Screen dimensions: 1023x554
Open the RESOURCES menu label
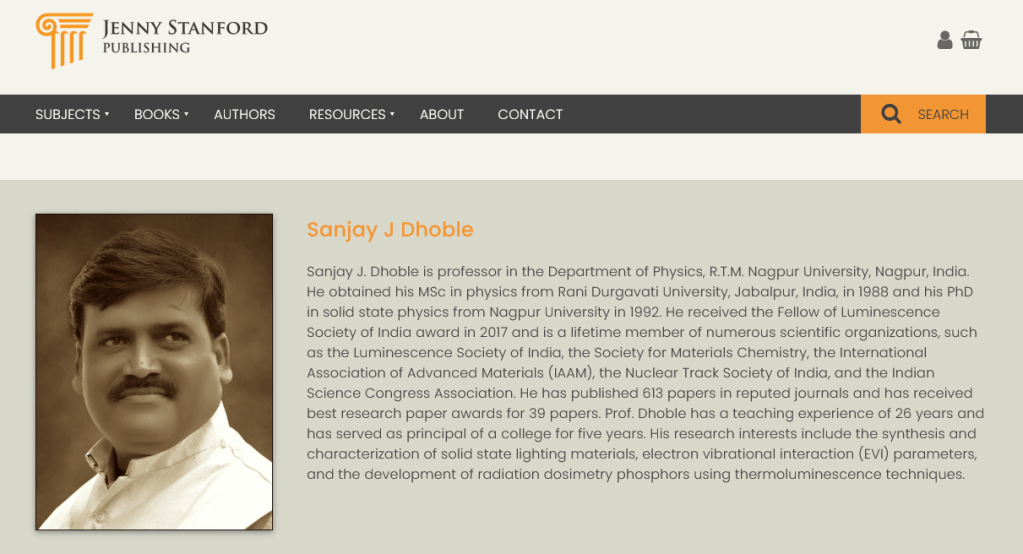coord(347,114)
